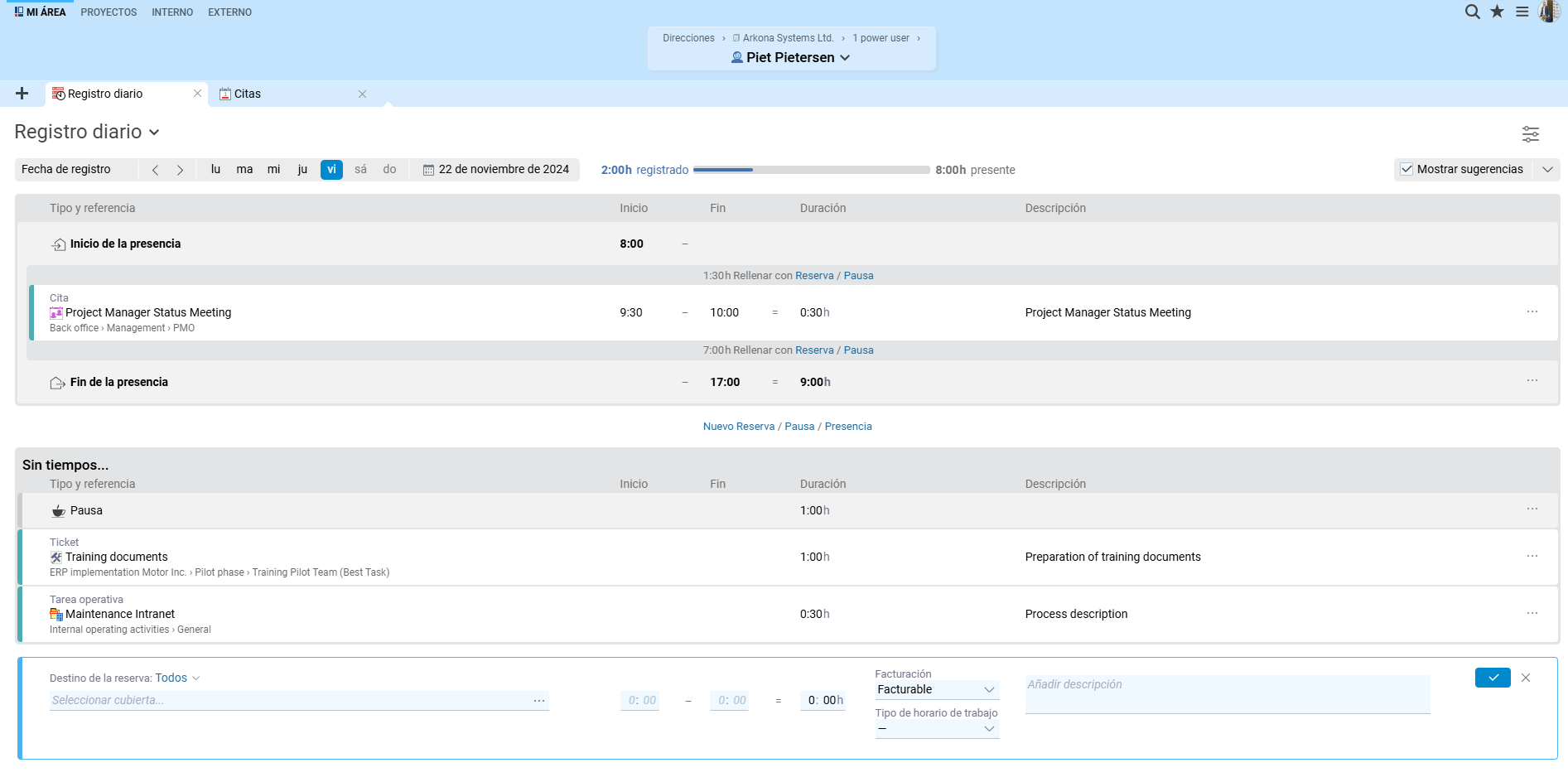
Task: Open more options for Project Manager Status Meeting row
Action: (1532, 311)
